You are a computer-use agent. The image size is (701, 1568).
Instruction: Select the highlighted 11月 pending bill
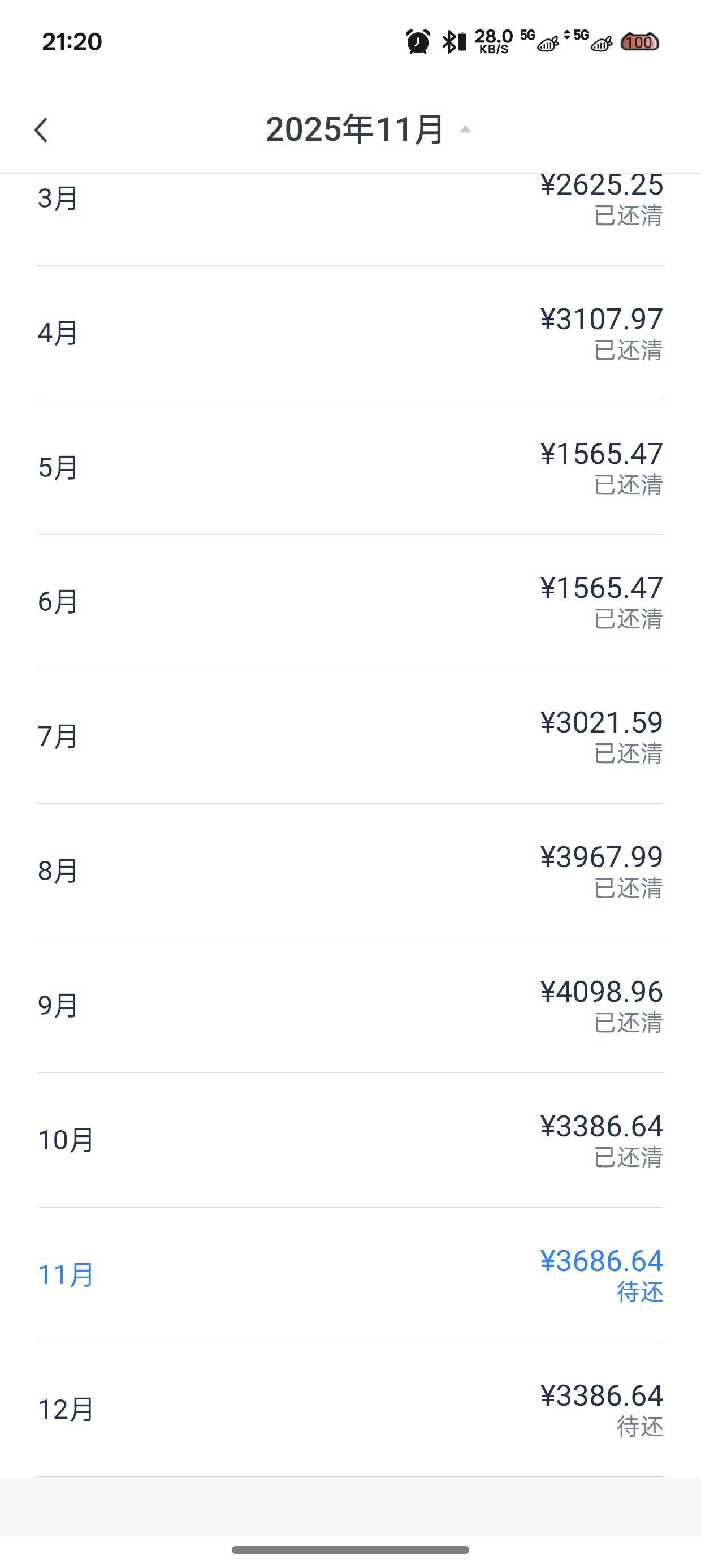[350, 1274]
